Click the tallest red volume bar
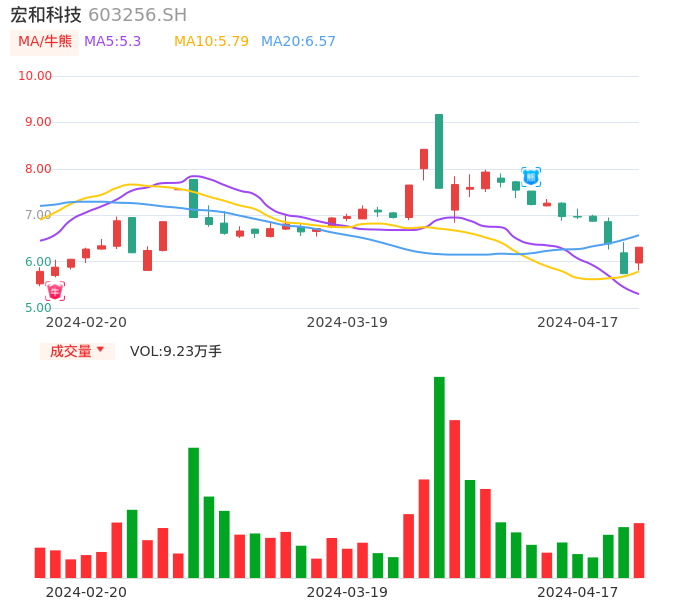The width and height of the screenshot is (686, 606). [x=455, y=499]
